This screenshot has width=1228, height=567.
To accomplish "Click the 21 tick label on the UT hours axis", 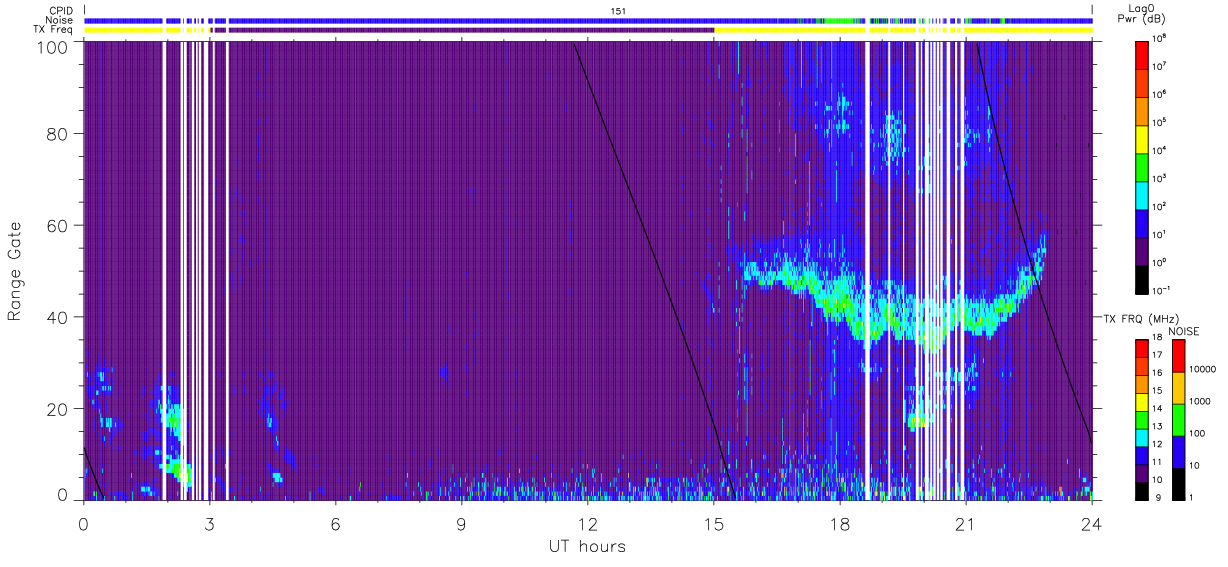I will 966,523.
